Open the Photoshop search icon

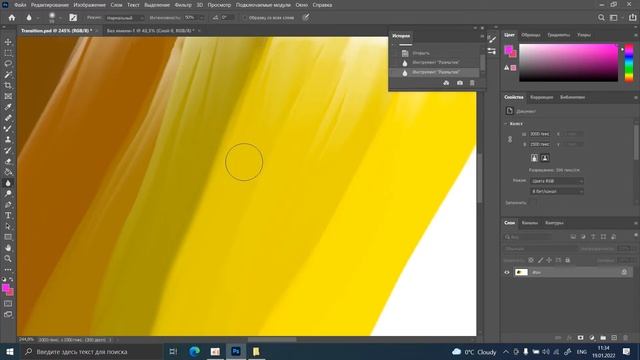pos(601,18)
